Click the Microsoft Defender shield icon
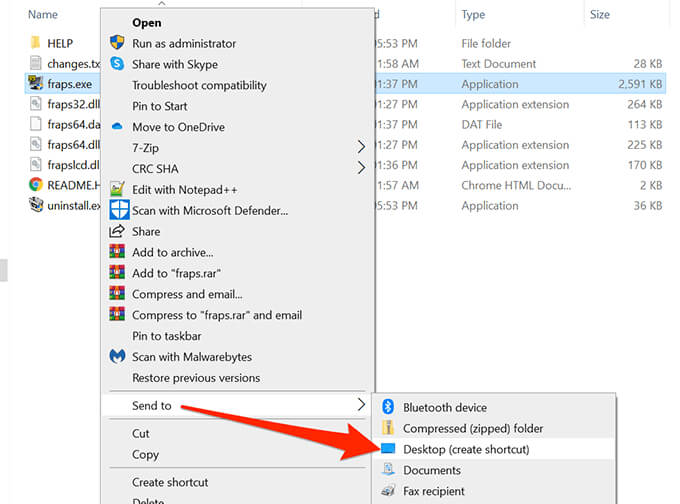680x504 pixels. pyautogui.click(x=118, y=210)
